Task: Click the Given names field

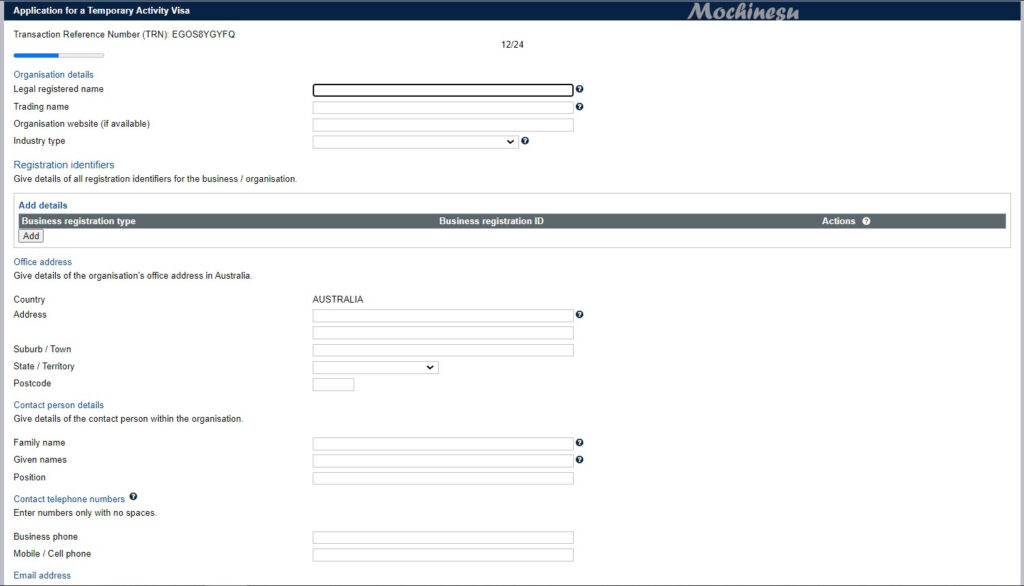Action: (443, 461)
